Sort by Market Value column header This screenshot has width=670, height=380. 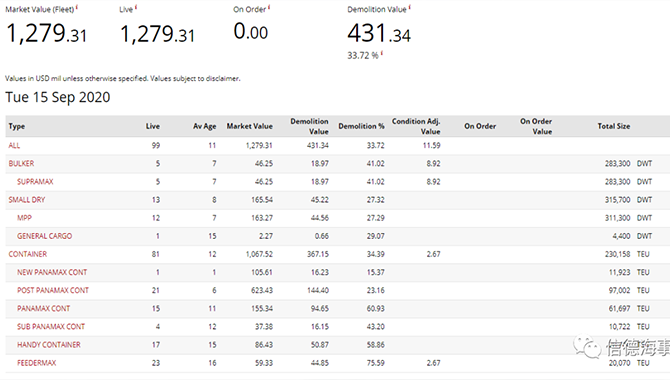(250, 126)
